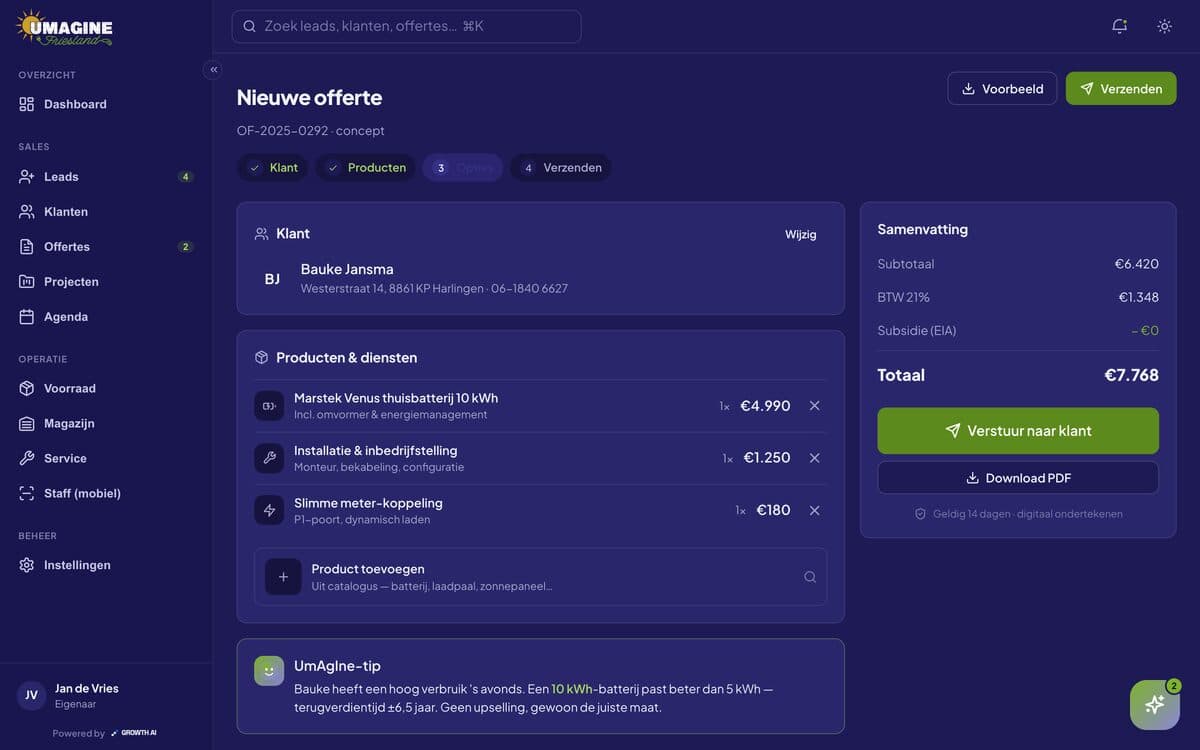Screen dimensions: 1200x750
Task: Remove Marstek Venus thuisbatterij line
Action: [814, 405]
